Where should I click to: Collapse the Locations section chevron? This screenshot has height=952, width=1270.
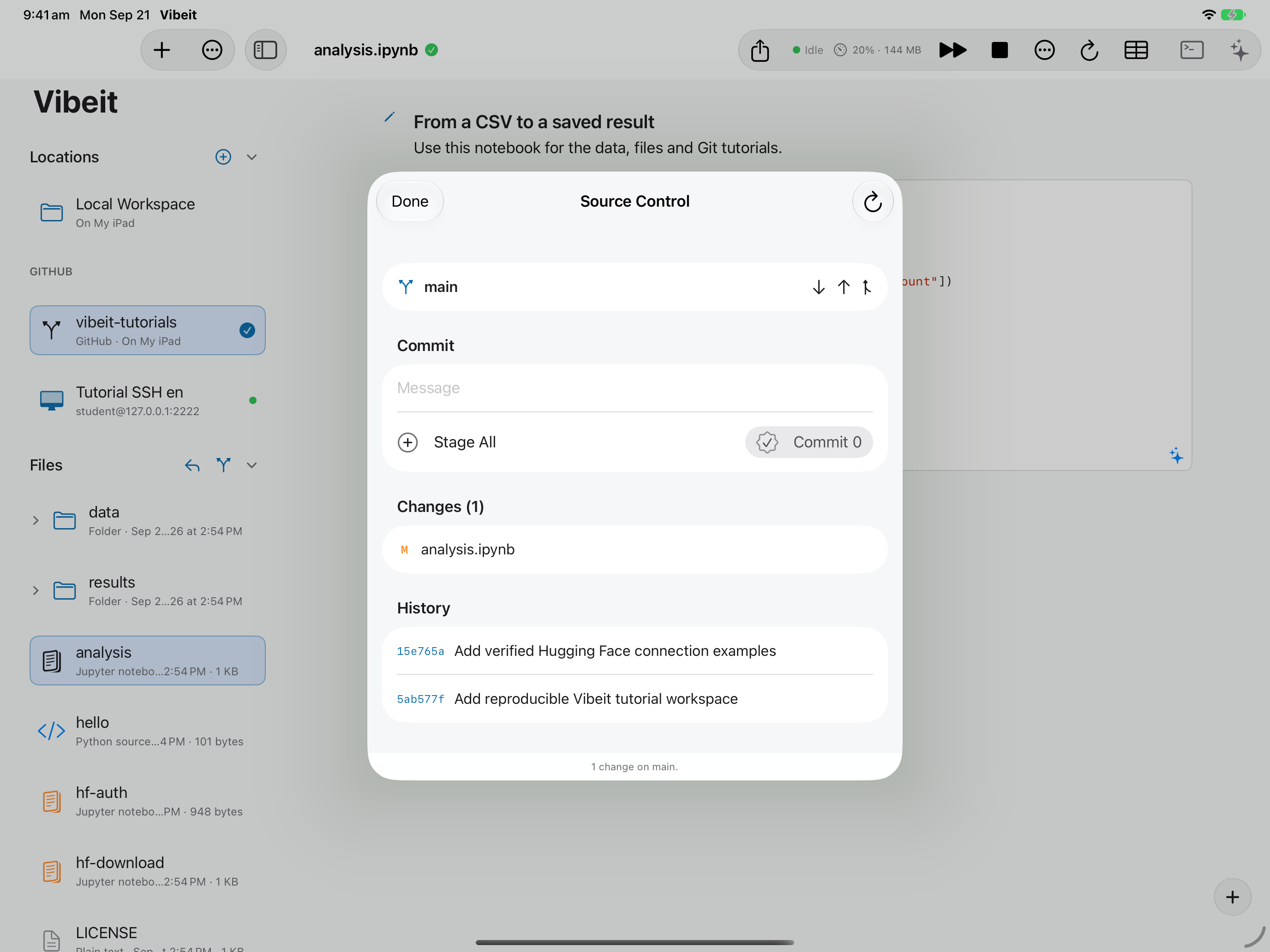coord(252,157)
